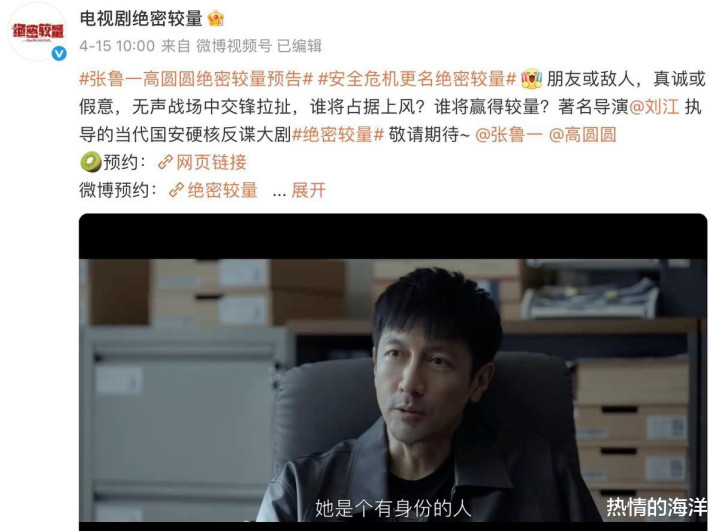This screenshot has width=719, height=531.
Task: Open the 绝密较量 weibo reservation link
Action: (x=222, y=190)
